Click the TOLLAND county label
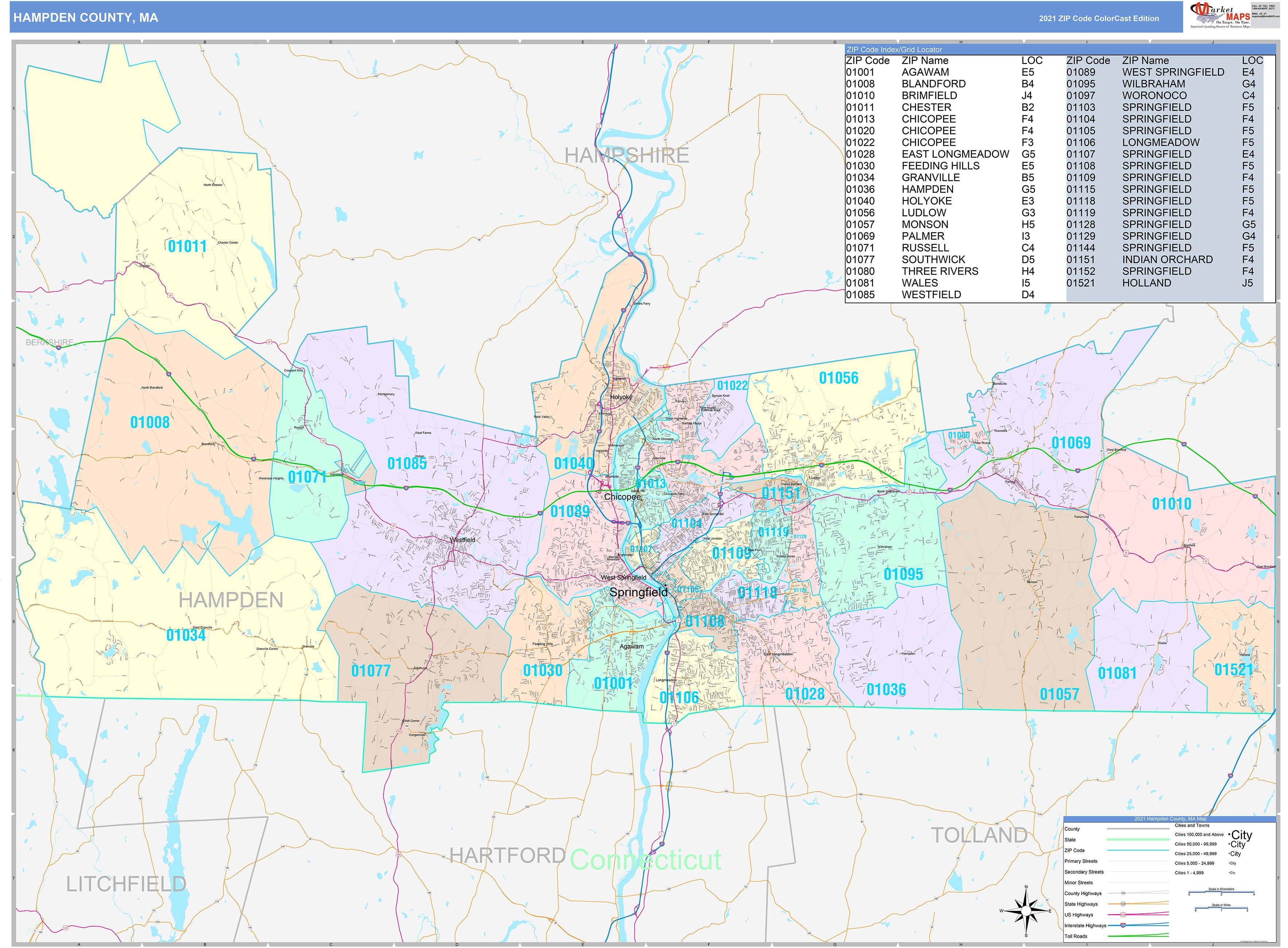This screenshot has height=948, width=1288. click(x=979, y=836)
